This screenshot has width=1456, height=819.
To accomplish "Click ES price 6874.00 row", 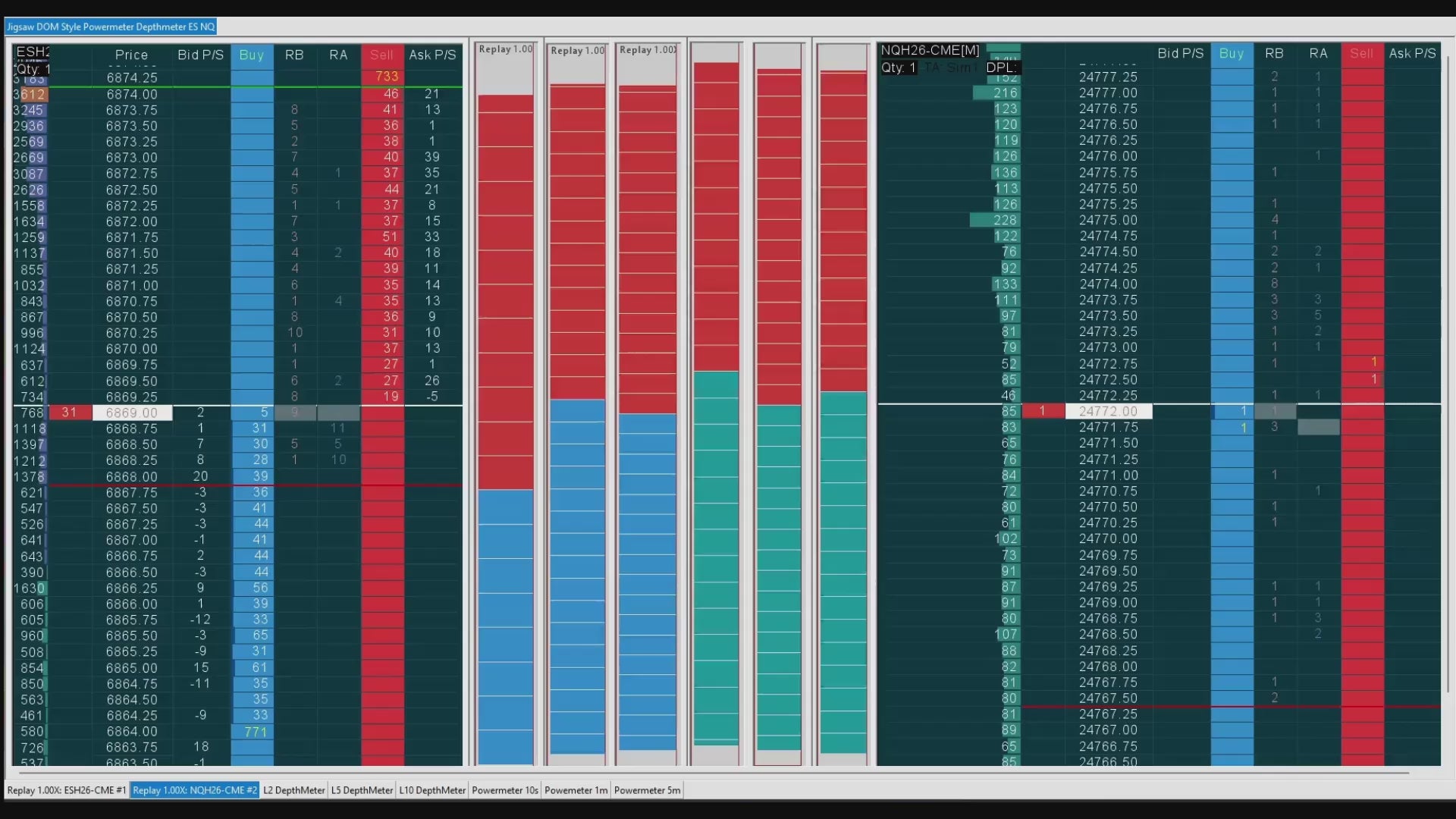I will 132,94.
